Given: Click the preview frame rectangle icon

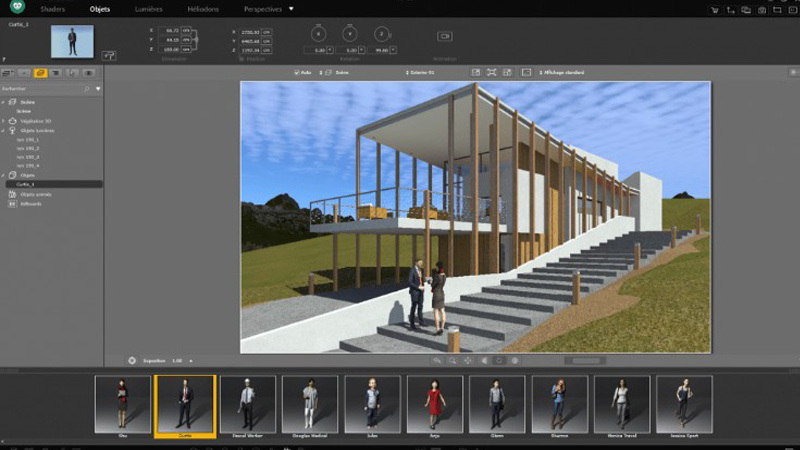Looking at the screenshot, I should pos(526,72).
